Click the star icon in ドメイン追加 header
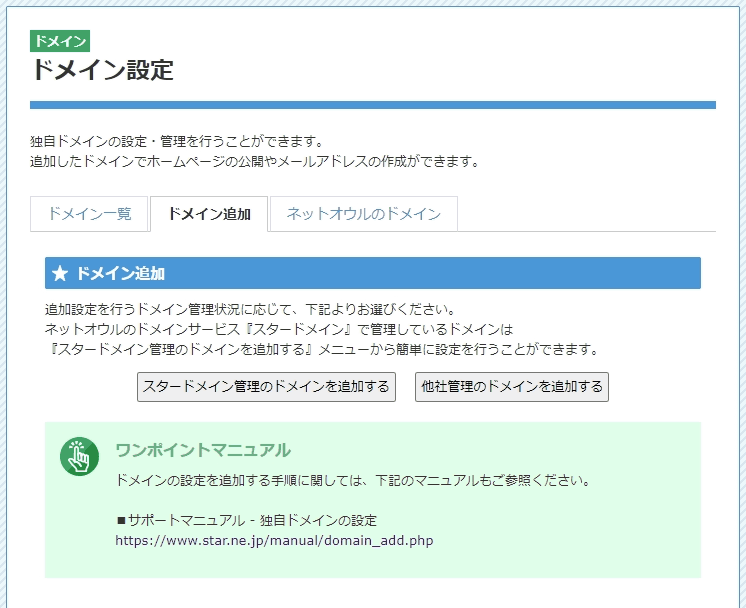The height and width of the screenshot is (608, 746). [60, 274]
